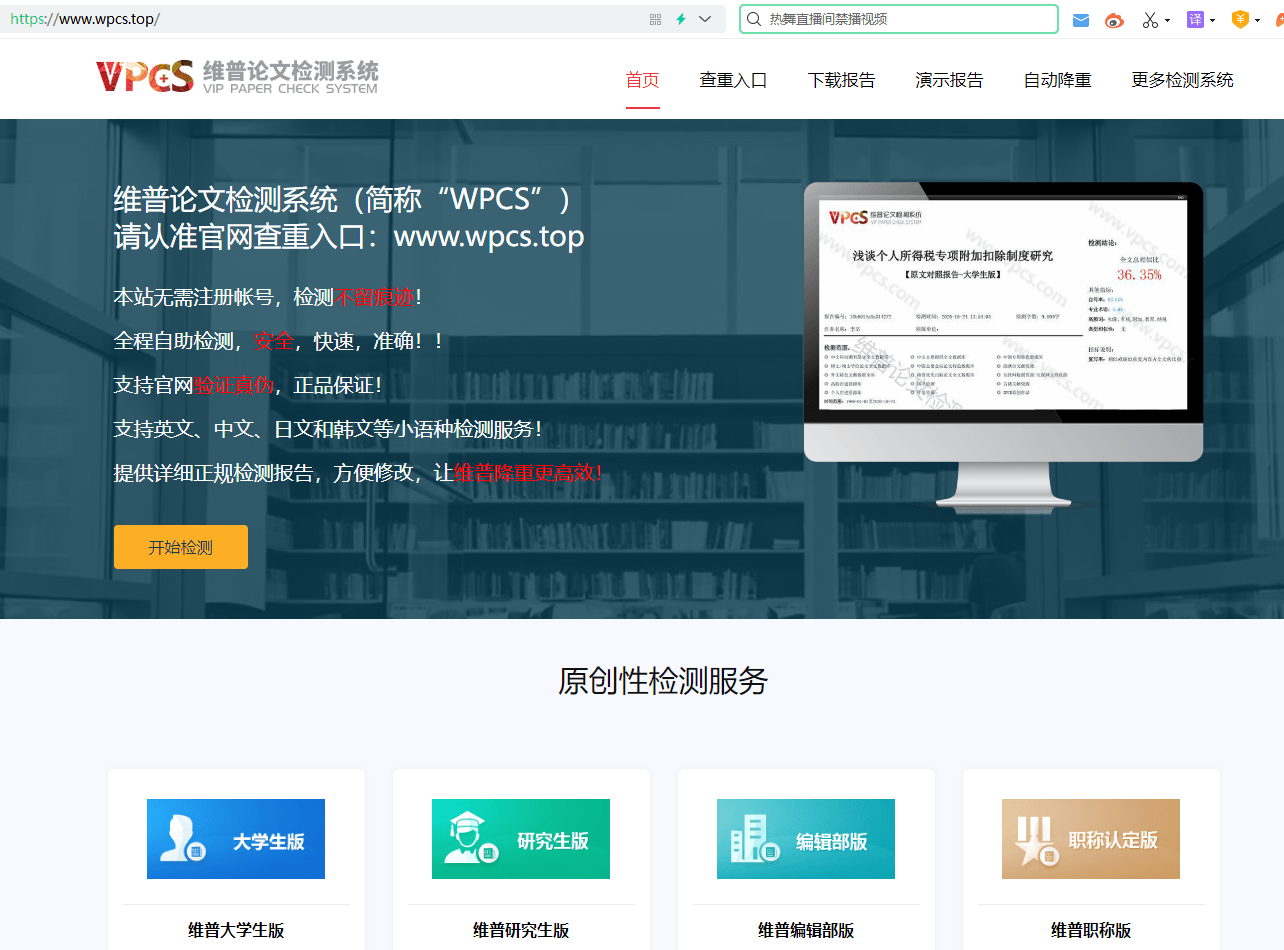The width and height of the screenshot is (1284, 950).
Task: Open the 自动降重 navigation item
Action: click(1057, 80)
